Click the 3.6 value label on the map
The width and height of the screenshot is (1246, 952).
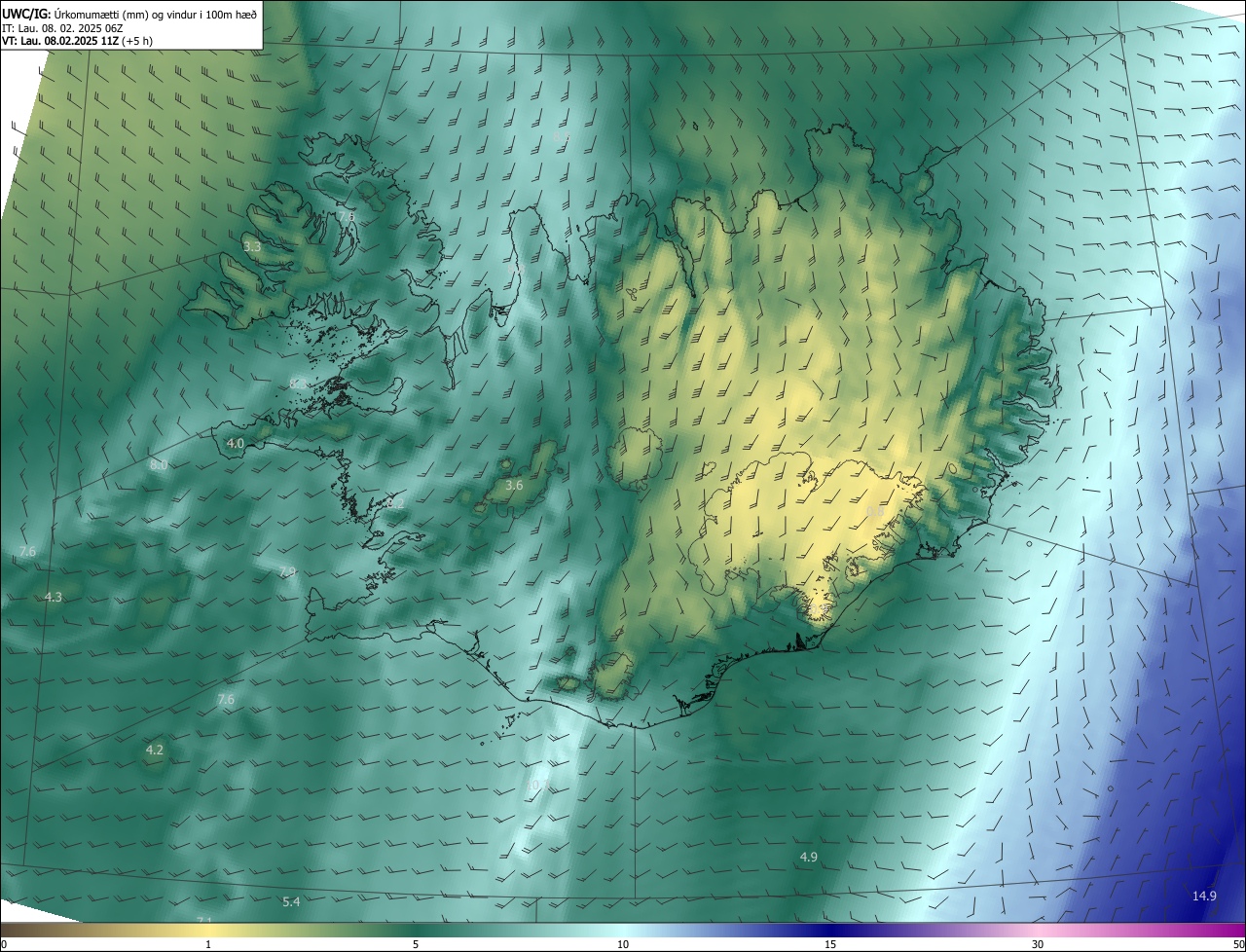pyautogui.click(x=514, y=485)
